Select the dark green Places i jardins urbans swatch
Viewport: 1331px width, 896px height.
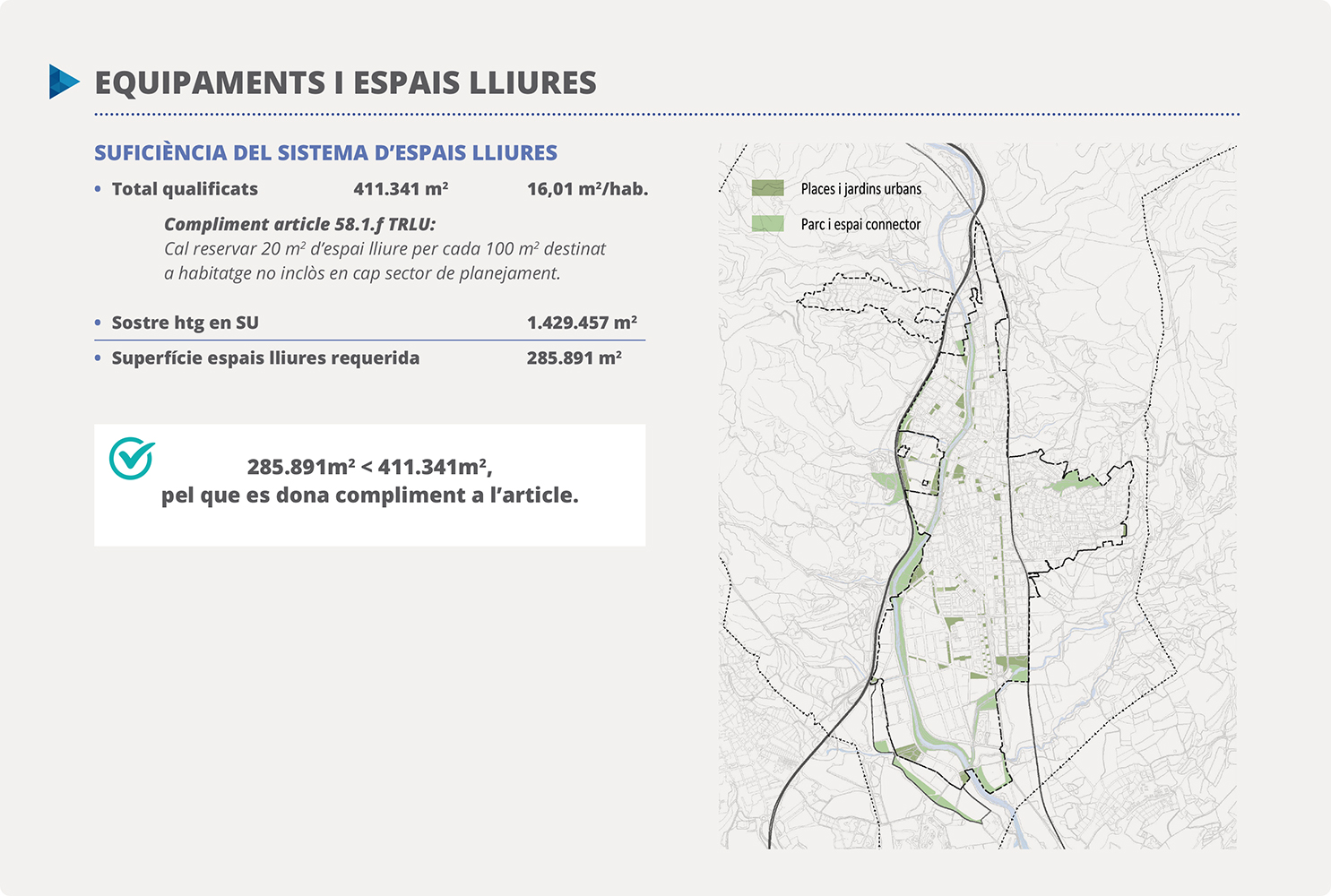767,188
